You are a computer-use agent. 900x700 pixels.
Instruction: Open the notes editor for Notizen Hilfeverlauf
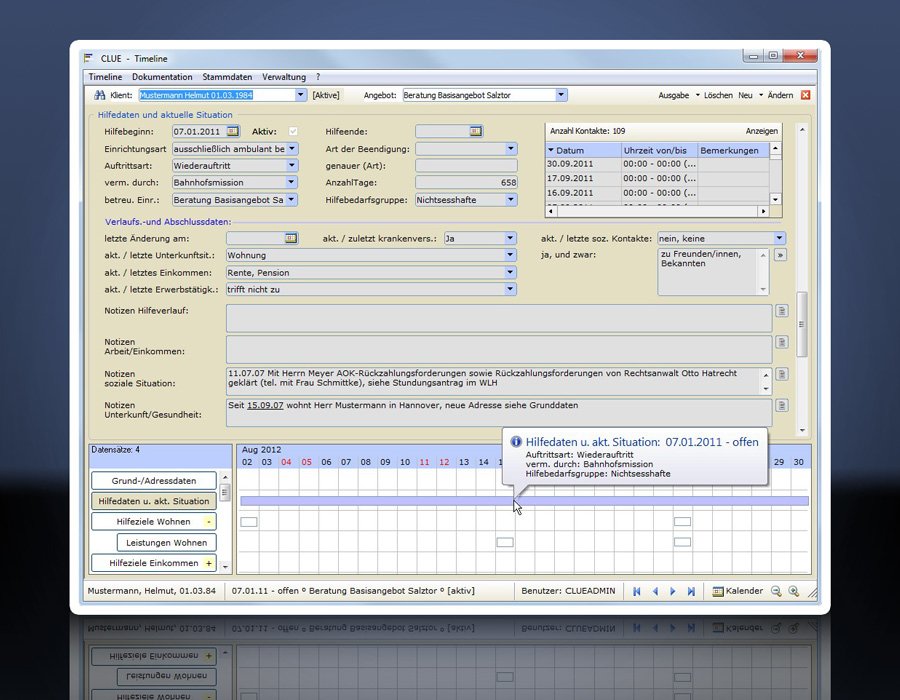coord(782,311)
